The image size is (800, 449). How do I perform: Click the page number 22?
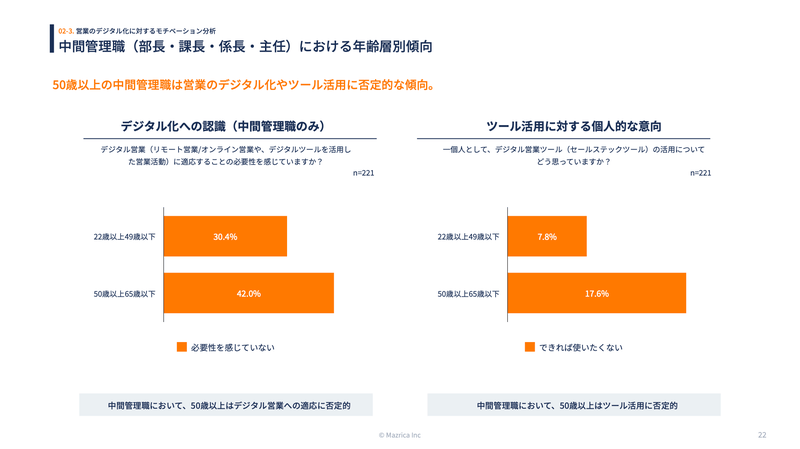click(x=762, y=436)
